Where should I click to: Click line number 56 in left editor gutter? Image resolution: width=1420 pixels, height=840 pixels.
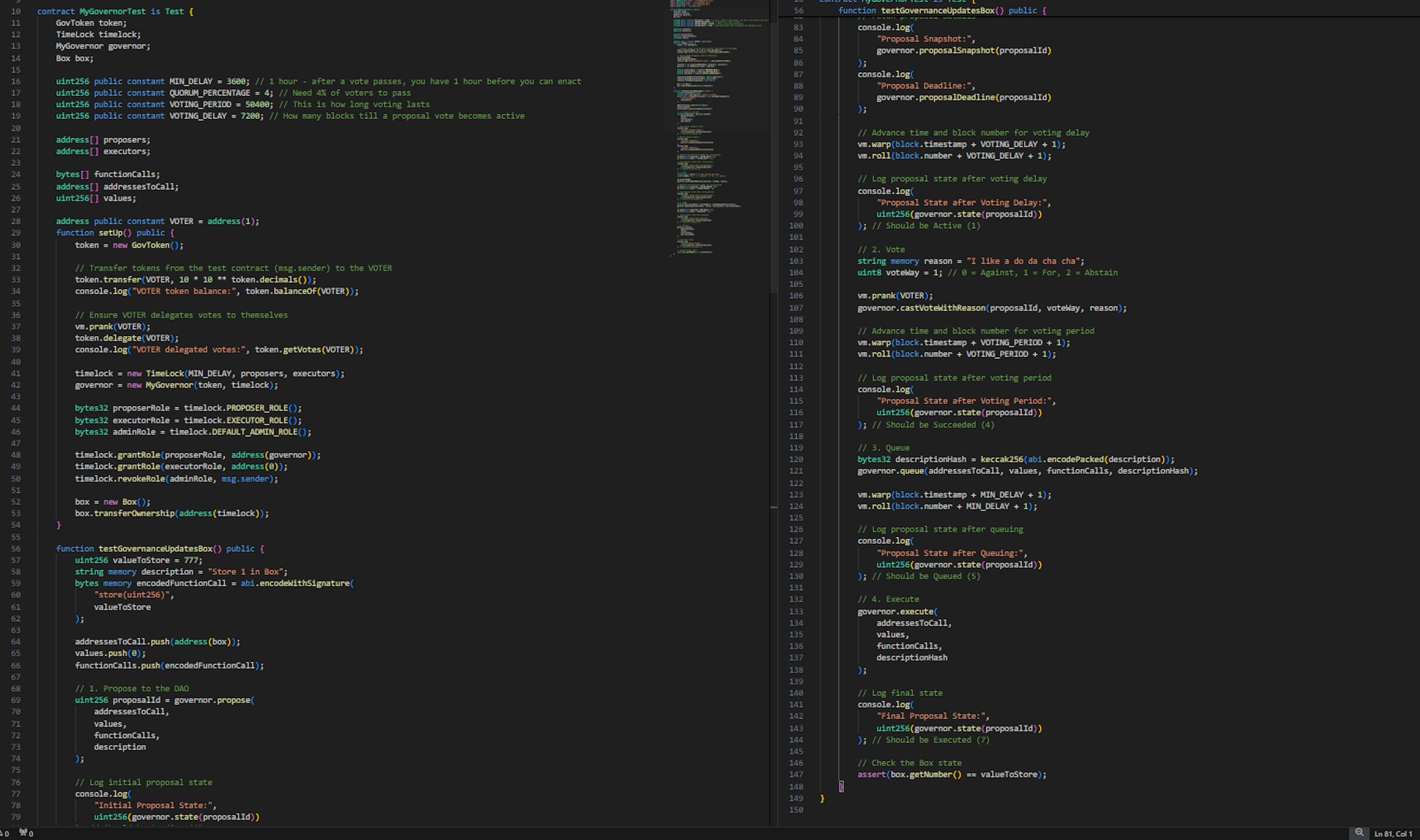point(15,549)
